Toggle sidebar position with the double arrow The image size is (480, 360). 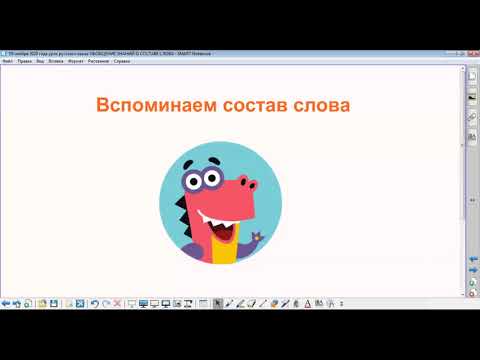(x=472, y=200)
